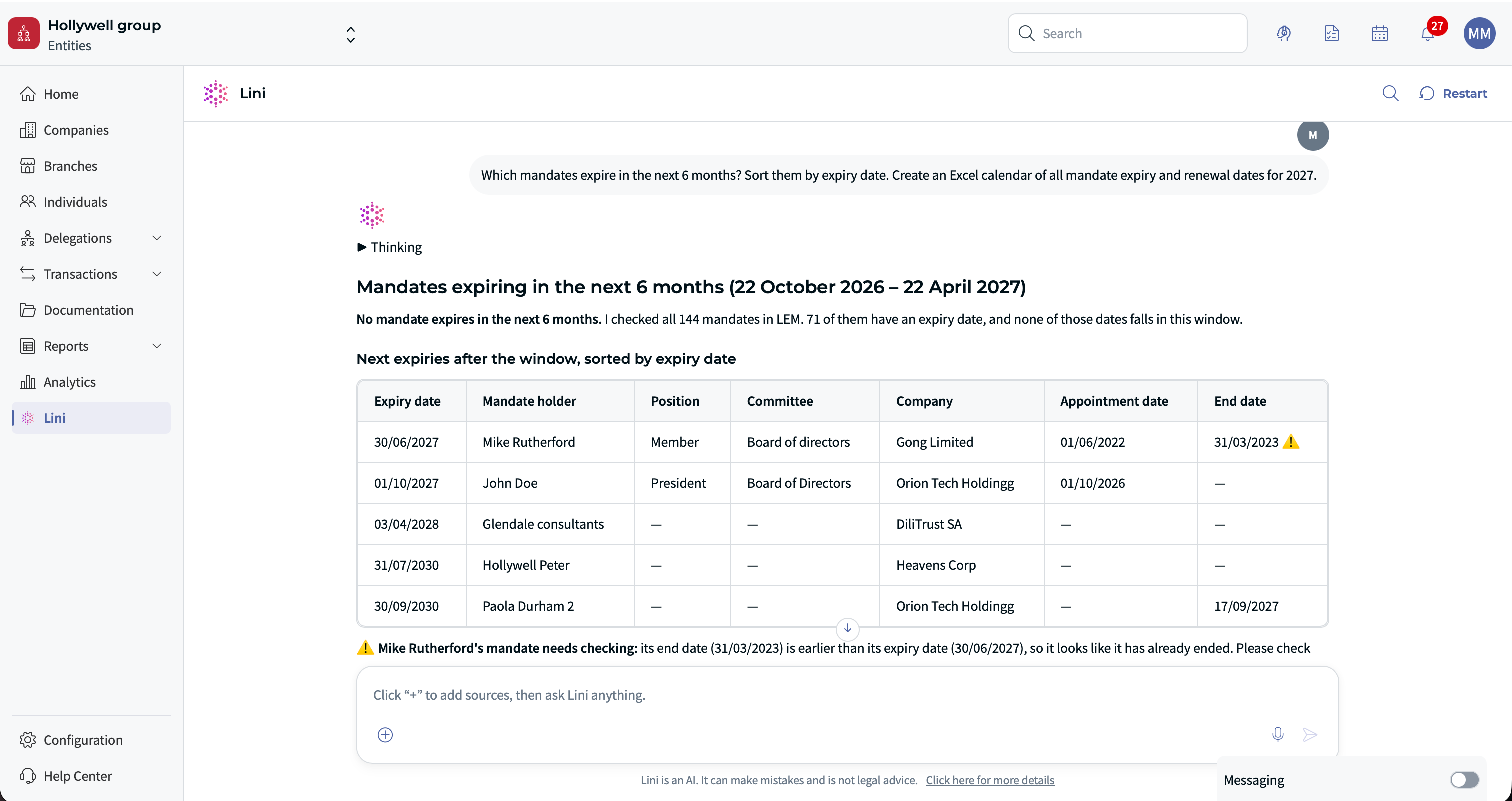Click warning icon next to 31/03/2023

click(1291, 441)
